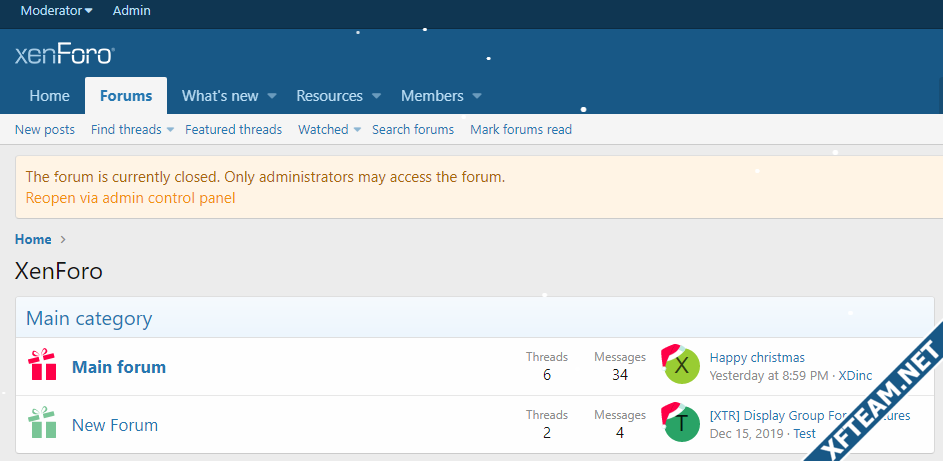Open the What's new tab

point(220,96)
